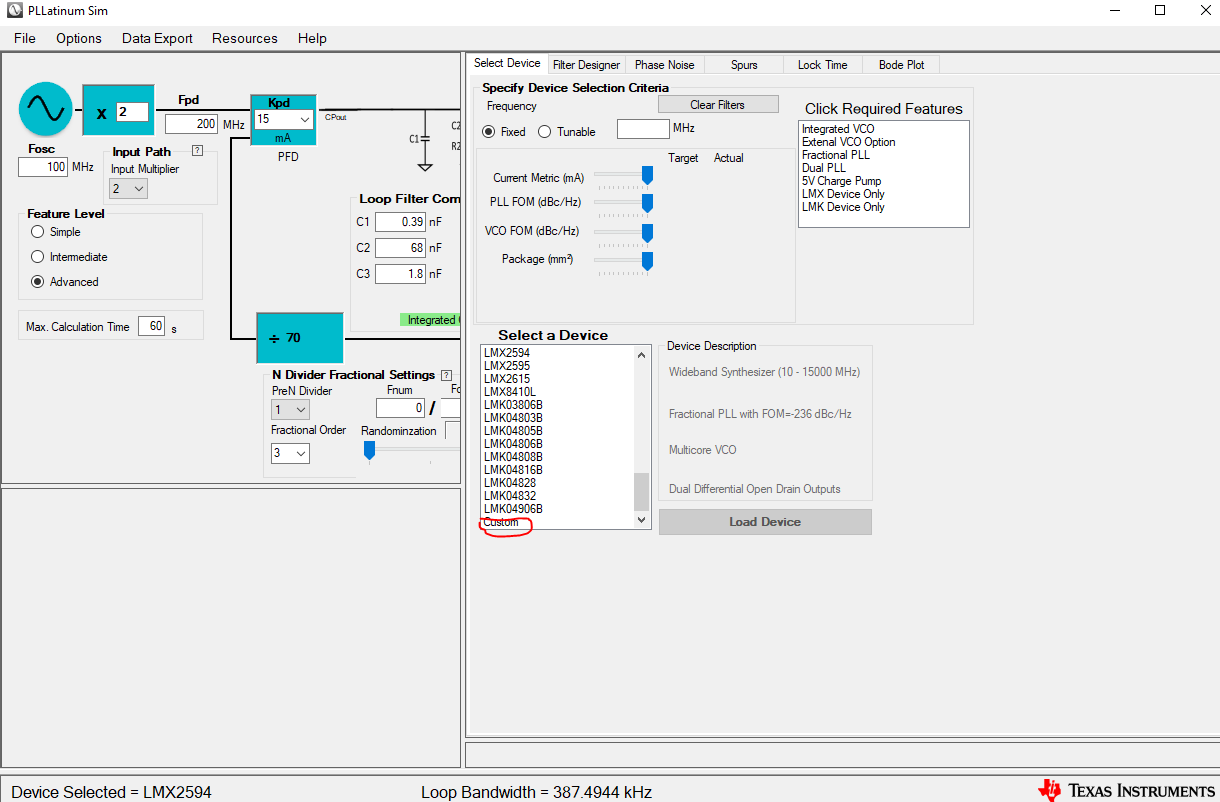Click the Fnum input field
The image size is (1220, 802).
(401, 408)
